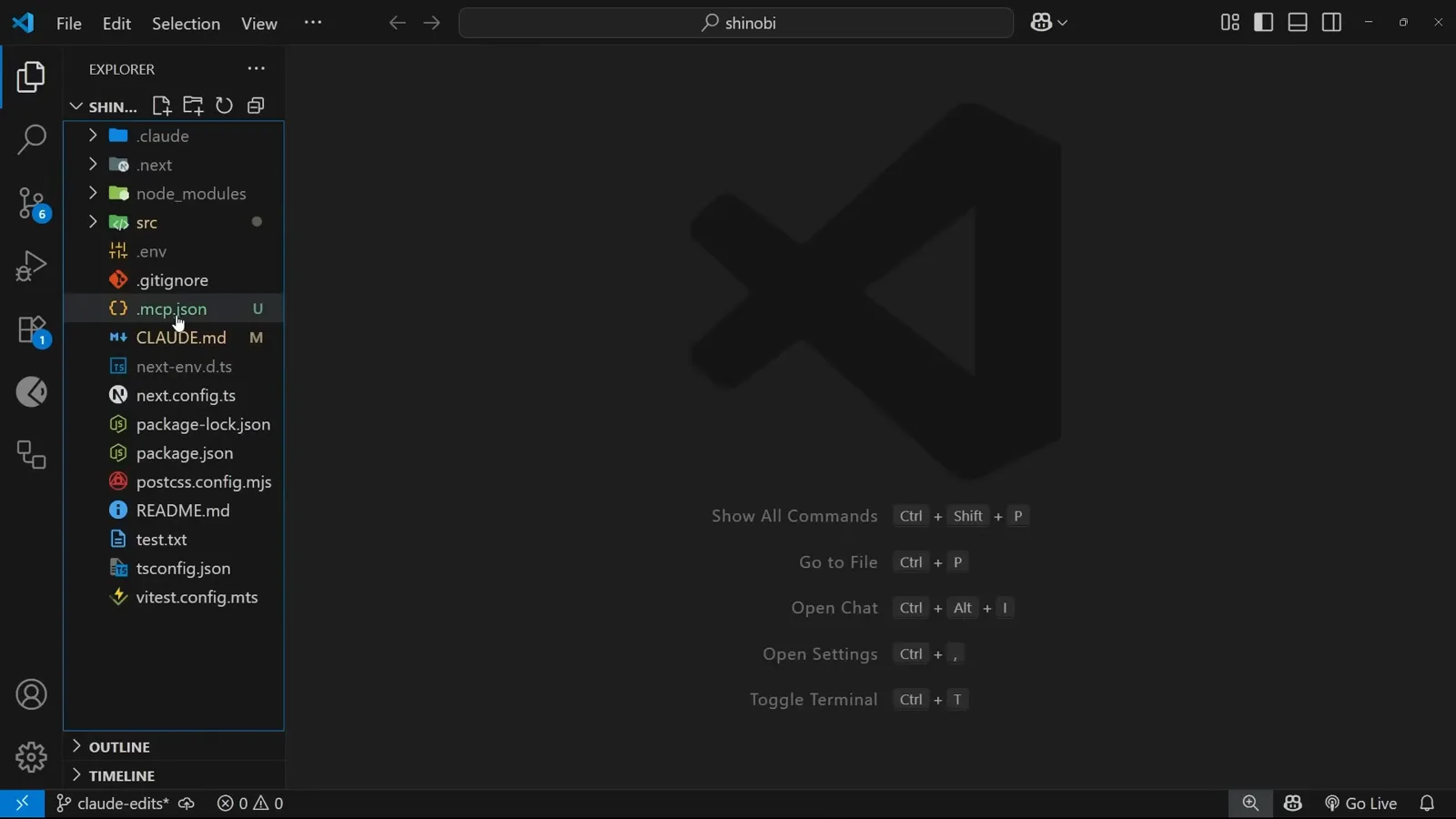Viewport: 1456px width, 819px height.
Task: Open the .mcp.json file
Action: (x=173, y=309)
